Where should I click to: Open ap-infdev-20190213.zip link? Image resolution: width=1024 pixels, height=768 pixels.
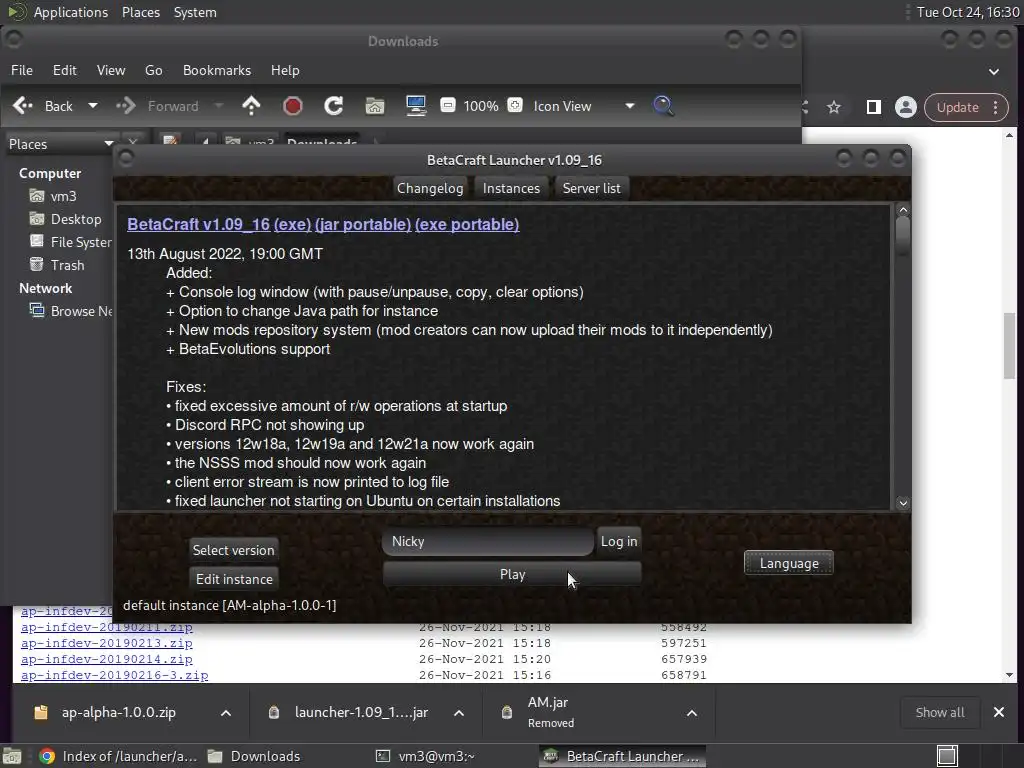coord(106,643)
